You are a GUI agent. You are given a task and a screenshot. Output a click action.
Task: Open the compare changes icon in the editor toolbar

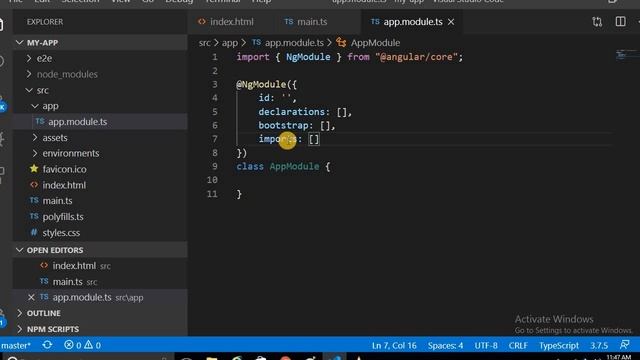(597, 22)
